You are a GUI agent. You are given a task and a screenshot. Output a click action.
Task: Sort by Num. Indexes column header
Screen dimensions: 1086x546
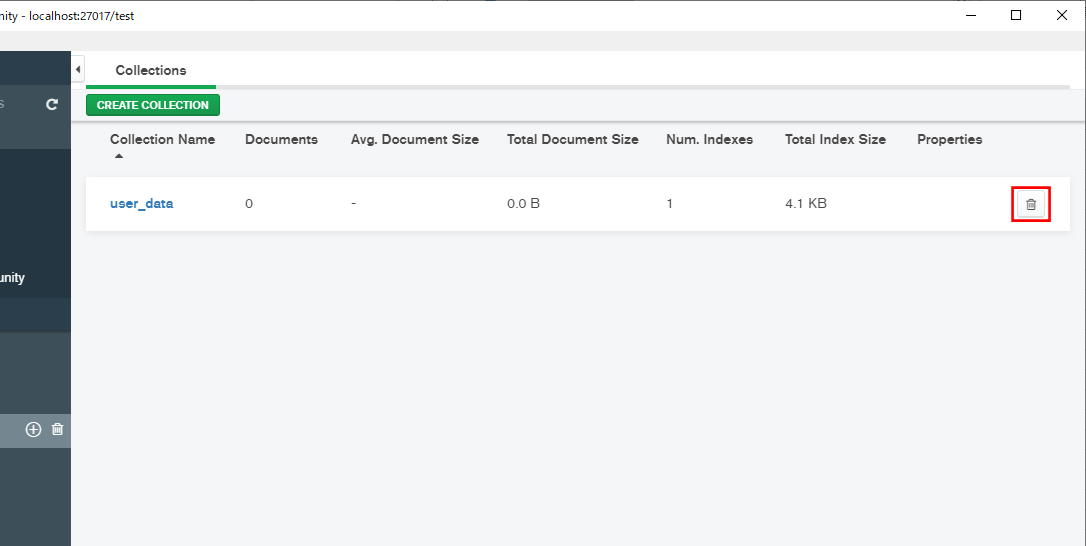click(709, 139)
